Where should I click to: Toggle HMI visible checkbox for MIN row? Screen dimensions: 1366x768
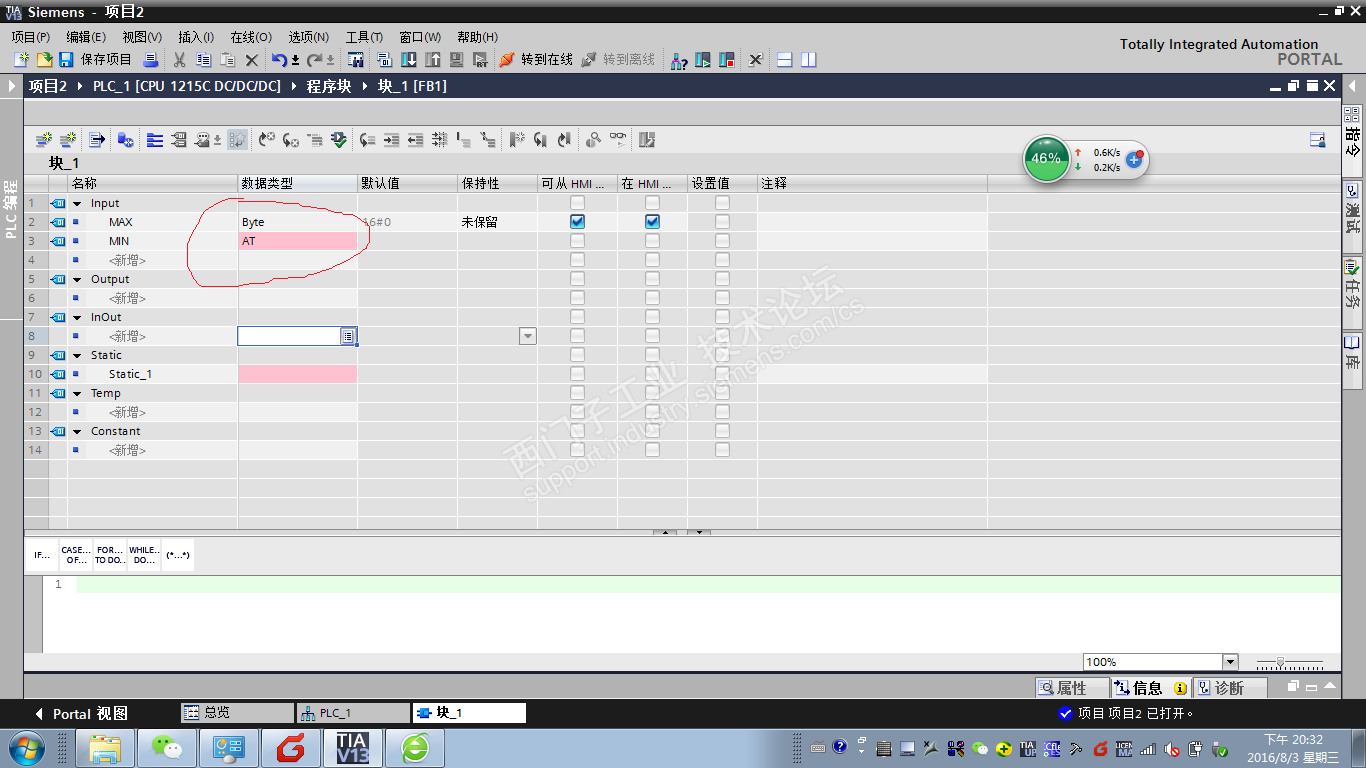pyautogui.click(x=652, y=241)
